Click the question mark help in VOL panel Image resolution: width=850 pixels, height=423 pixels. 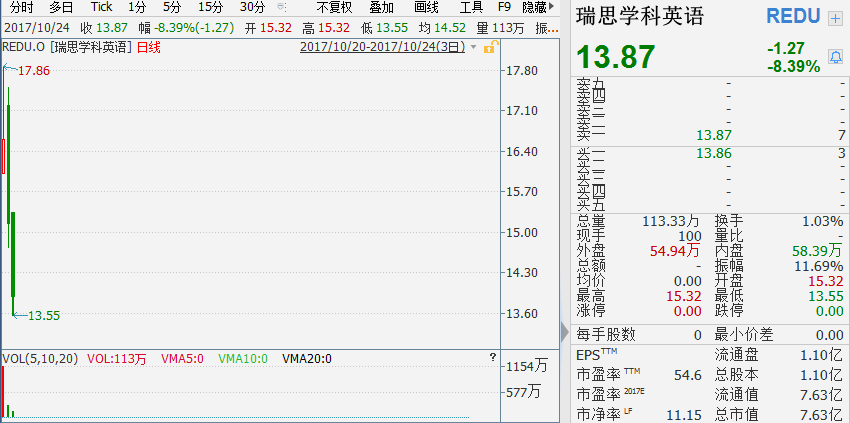click(491, 358)
